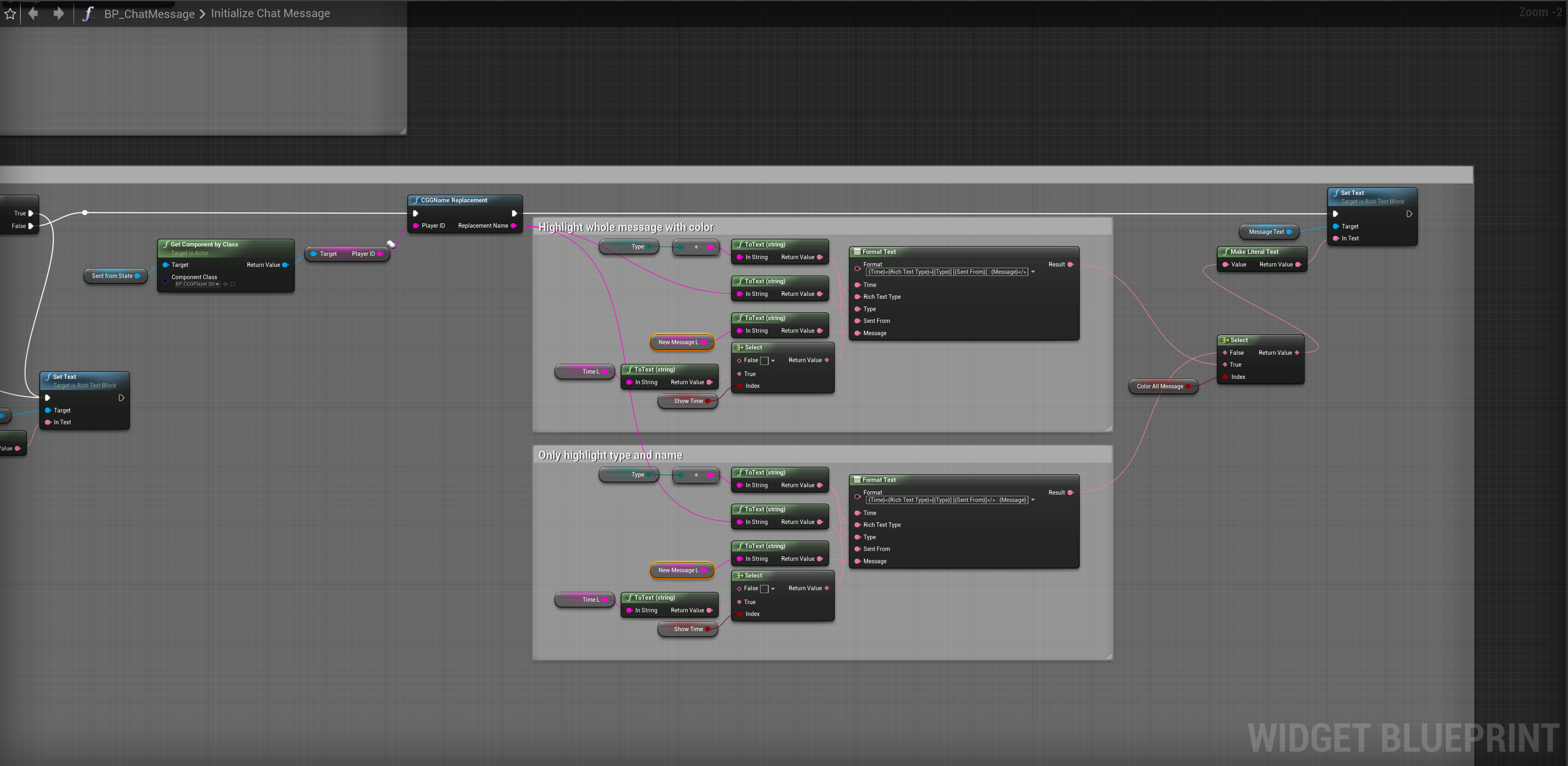
Task: Navigate forward with the right arrow
Action: tap(58, 13)
